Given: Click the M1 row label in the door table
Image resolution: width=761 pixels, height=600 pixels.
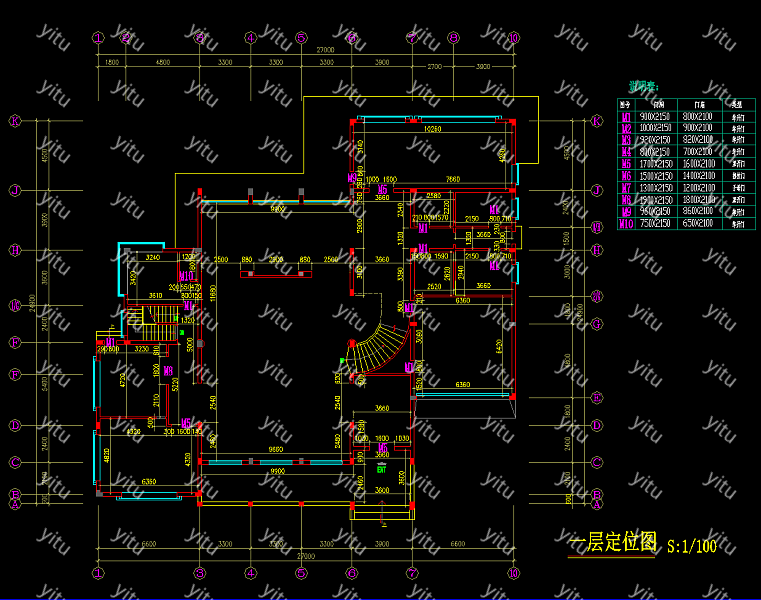Looking at the screenshot, I should click(626, 116).
